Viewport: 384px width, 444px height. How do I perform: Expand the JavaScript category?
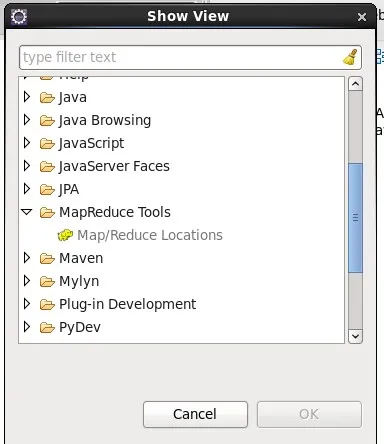pos(27,143)
